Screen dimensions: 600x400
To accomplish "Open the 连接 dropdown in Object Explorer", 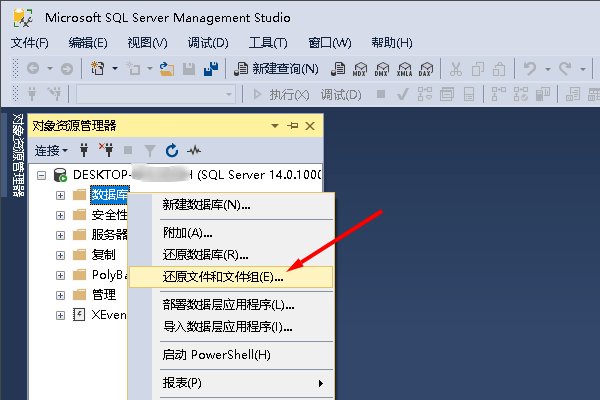I will 51,150.
